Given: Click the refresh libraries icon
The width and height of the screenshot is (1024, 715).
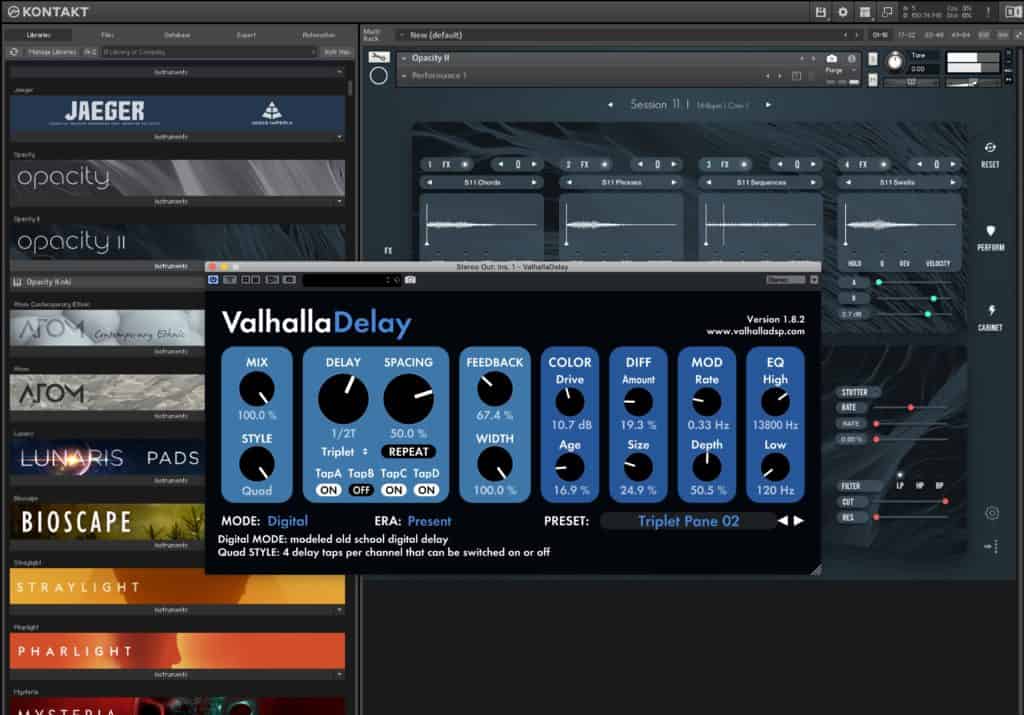Looking at the screenshot, I should point(14,52).
